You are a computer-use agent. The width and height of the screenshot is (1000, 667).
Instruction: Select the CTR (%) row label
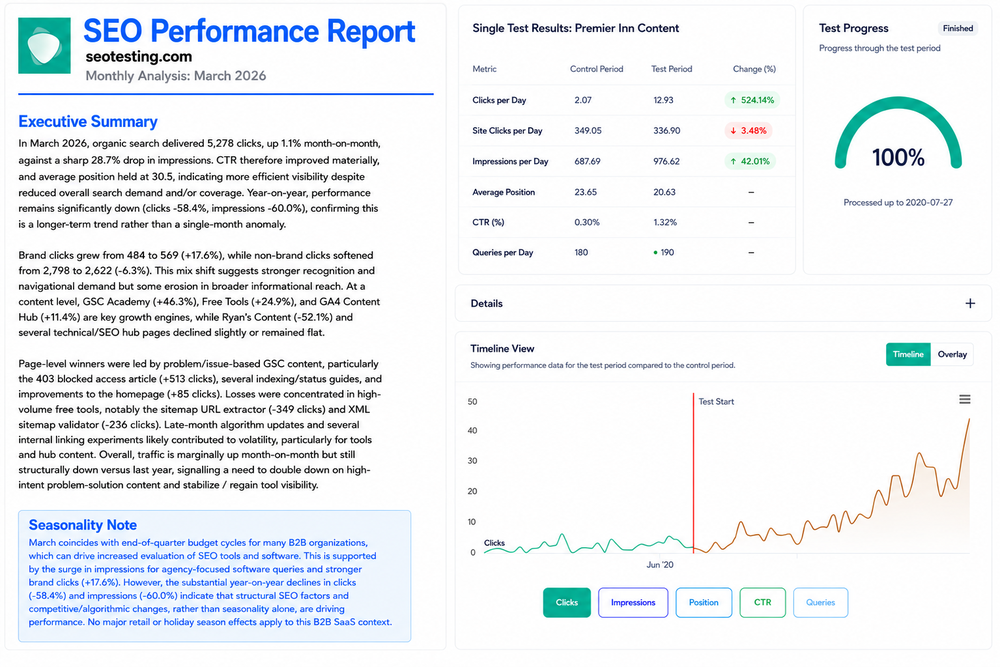(x=488, y=223)
